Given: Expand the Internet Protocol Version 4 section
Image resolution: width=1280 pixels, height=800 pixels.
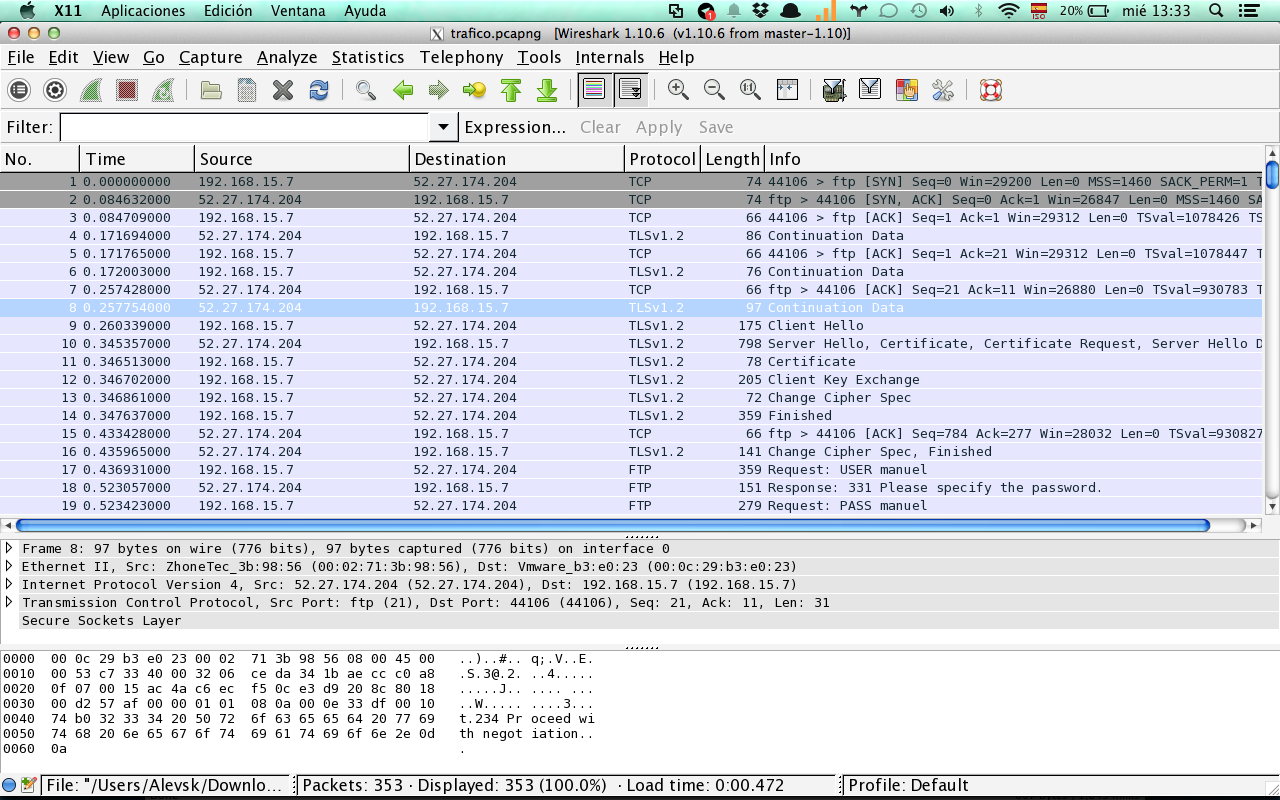Looking at the screenshot, I should click(10, 584).
